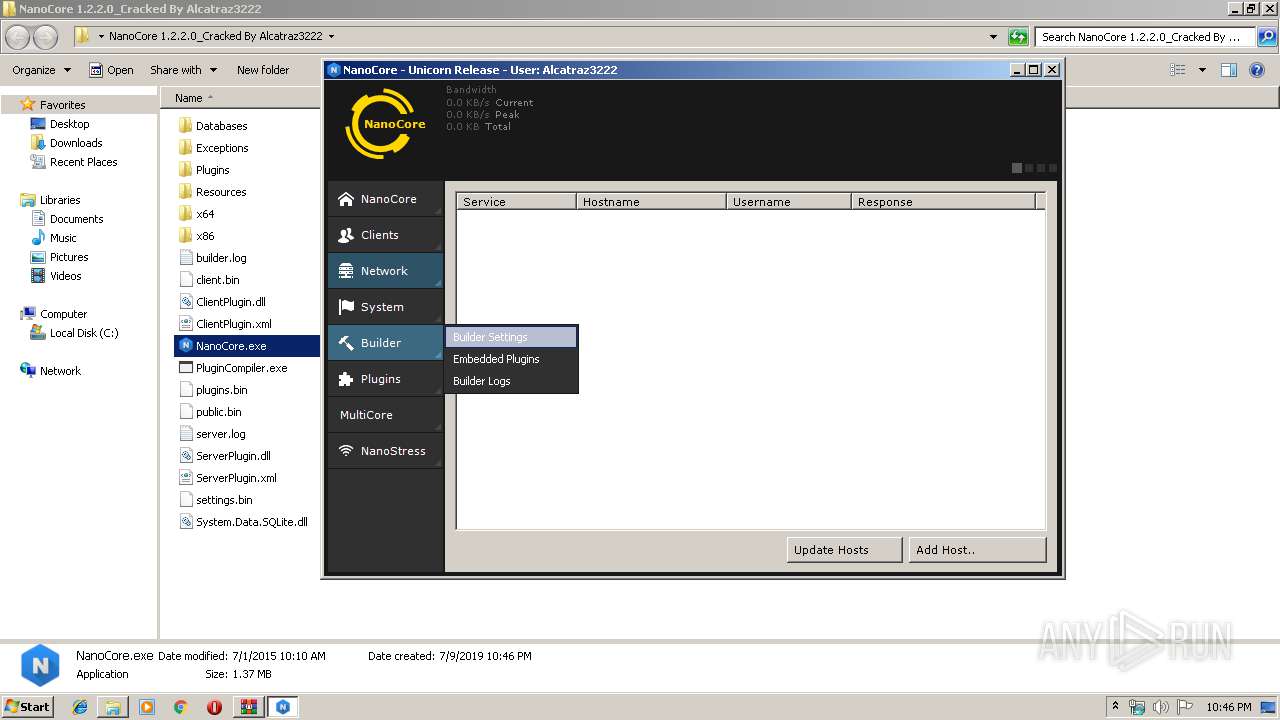Screen dimensions: 1280x720
Task: Choose Embedded Plugins from the submenu
Action: click(x=511, y=359)
